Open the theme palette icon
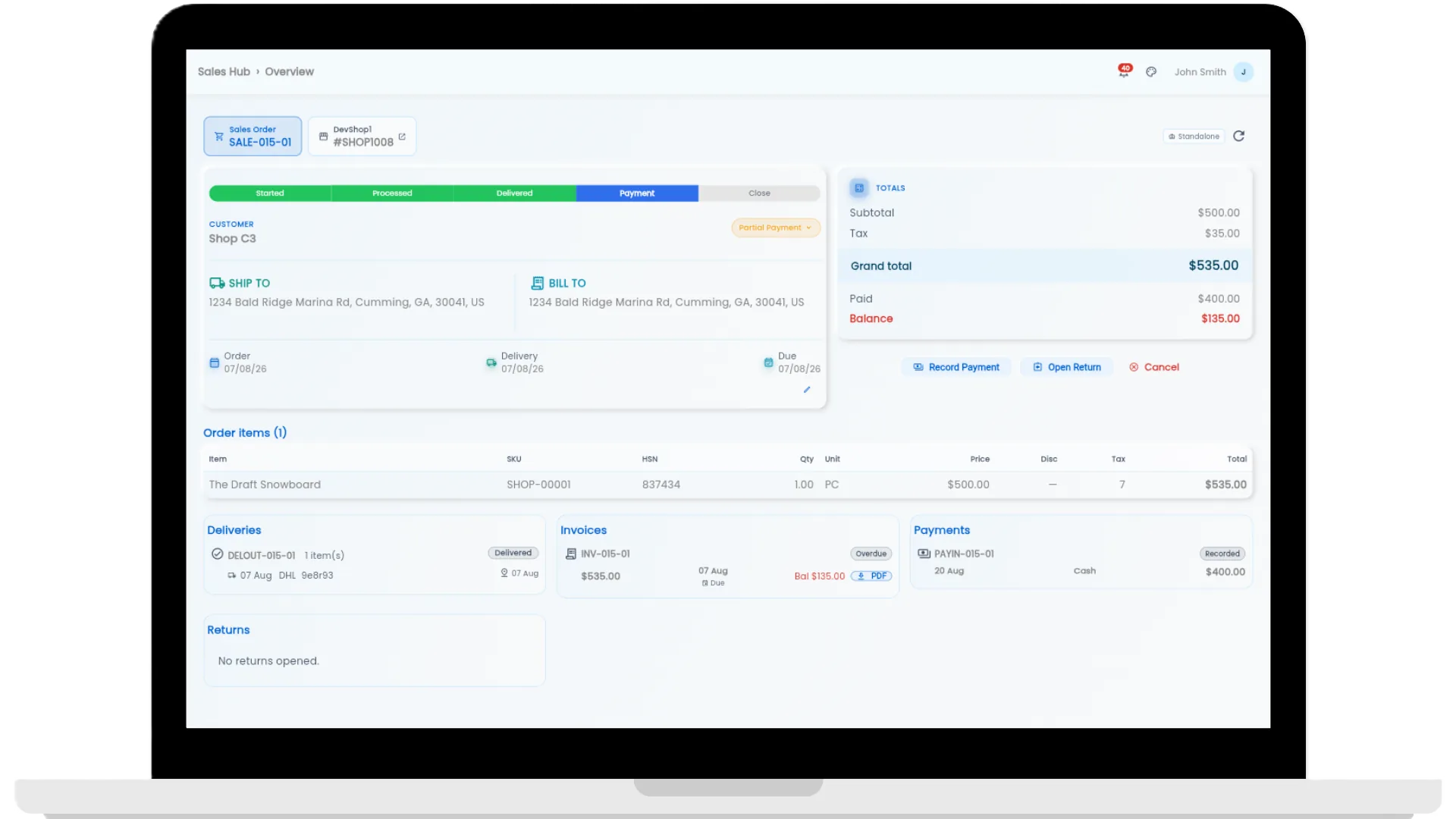This screenshot has height=819, width=1456. pos(1151,72)
